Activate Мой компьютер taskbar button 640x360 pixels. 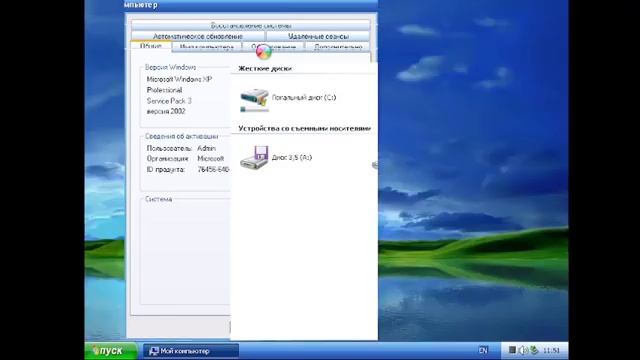point(191,351)
